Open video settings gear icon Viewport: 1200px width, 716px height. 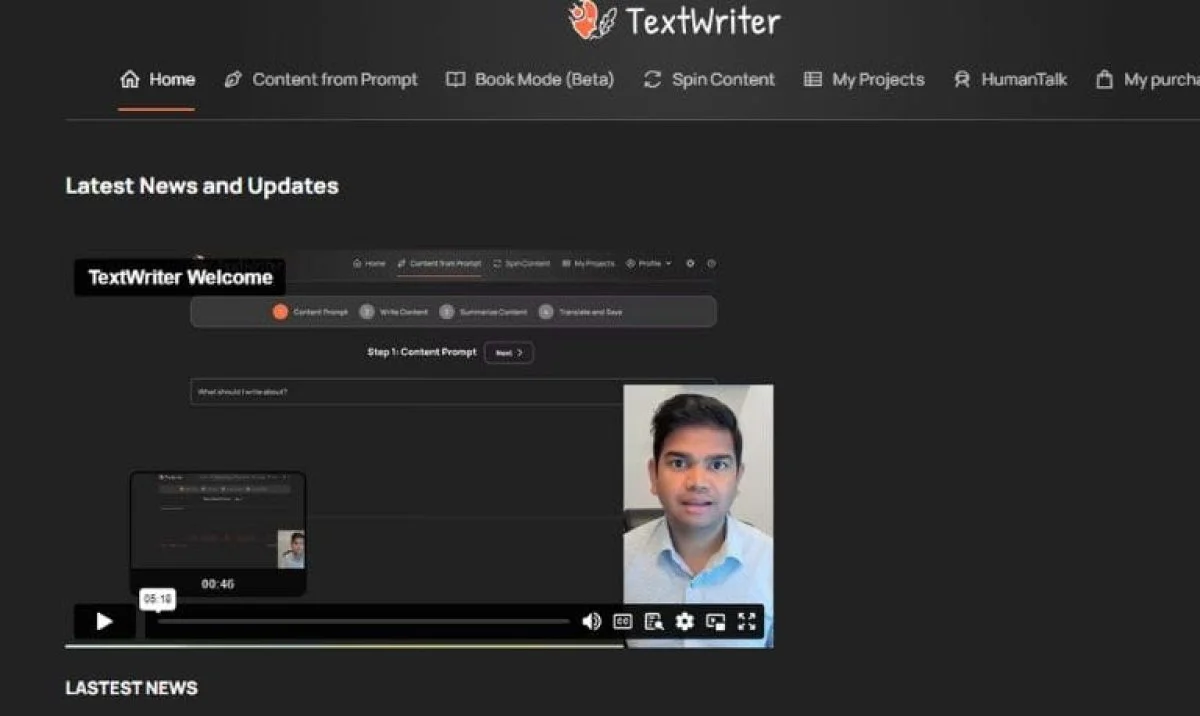click(684, 622)
